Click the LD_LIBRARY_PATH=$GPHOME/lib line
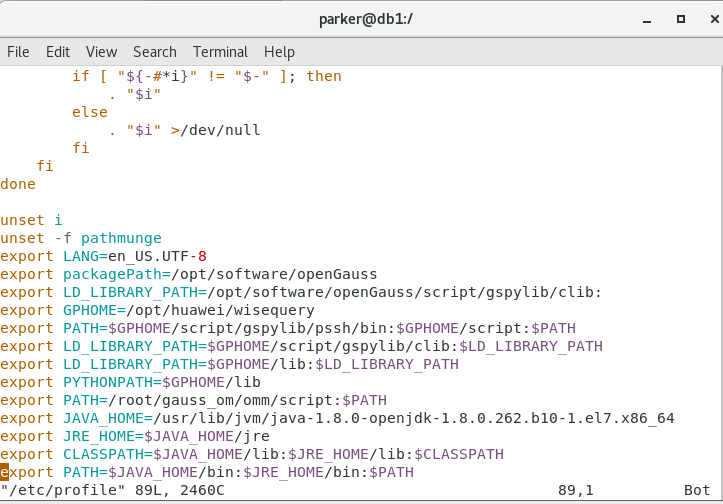This screenshot has height=504, width=723. click(x=229, y=364)
